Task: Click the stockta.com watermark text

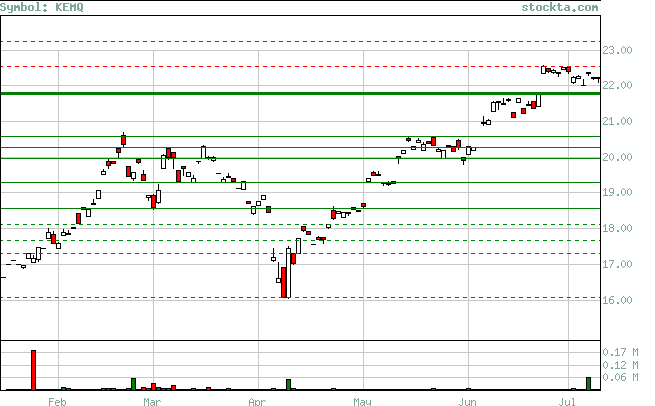Action: pos(560,8)
